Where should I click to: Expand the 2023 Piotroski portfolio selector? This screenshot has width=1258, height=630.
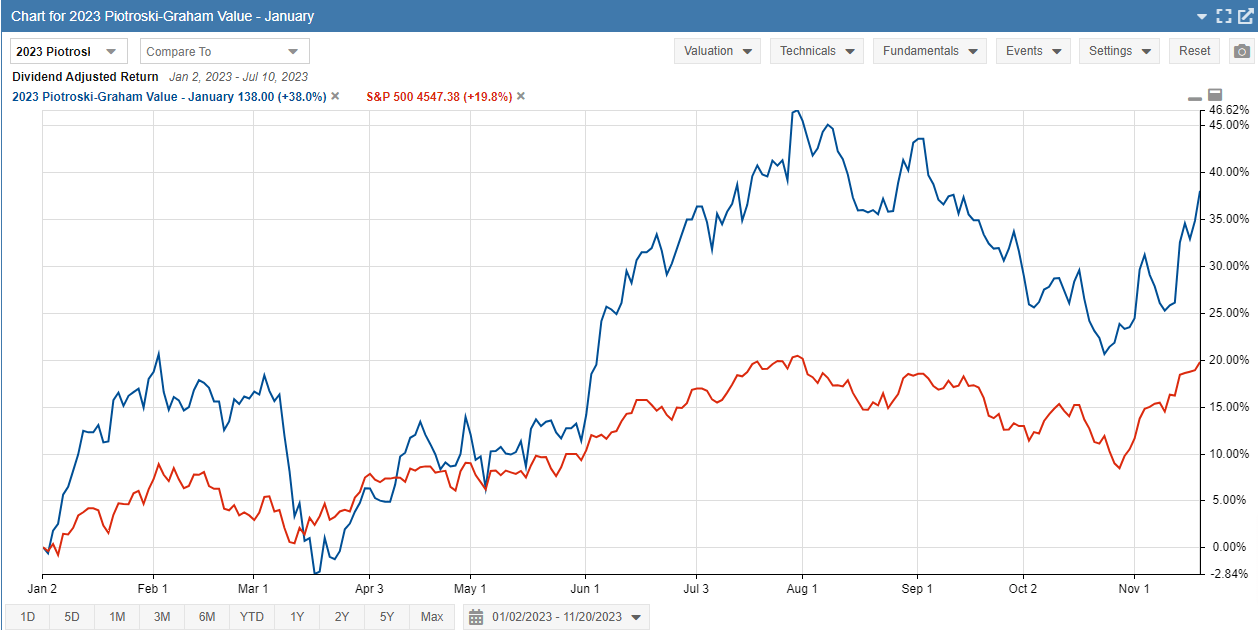pyautogui.click(x=69, y=51)
